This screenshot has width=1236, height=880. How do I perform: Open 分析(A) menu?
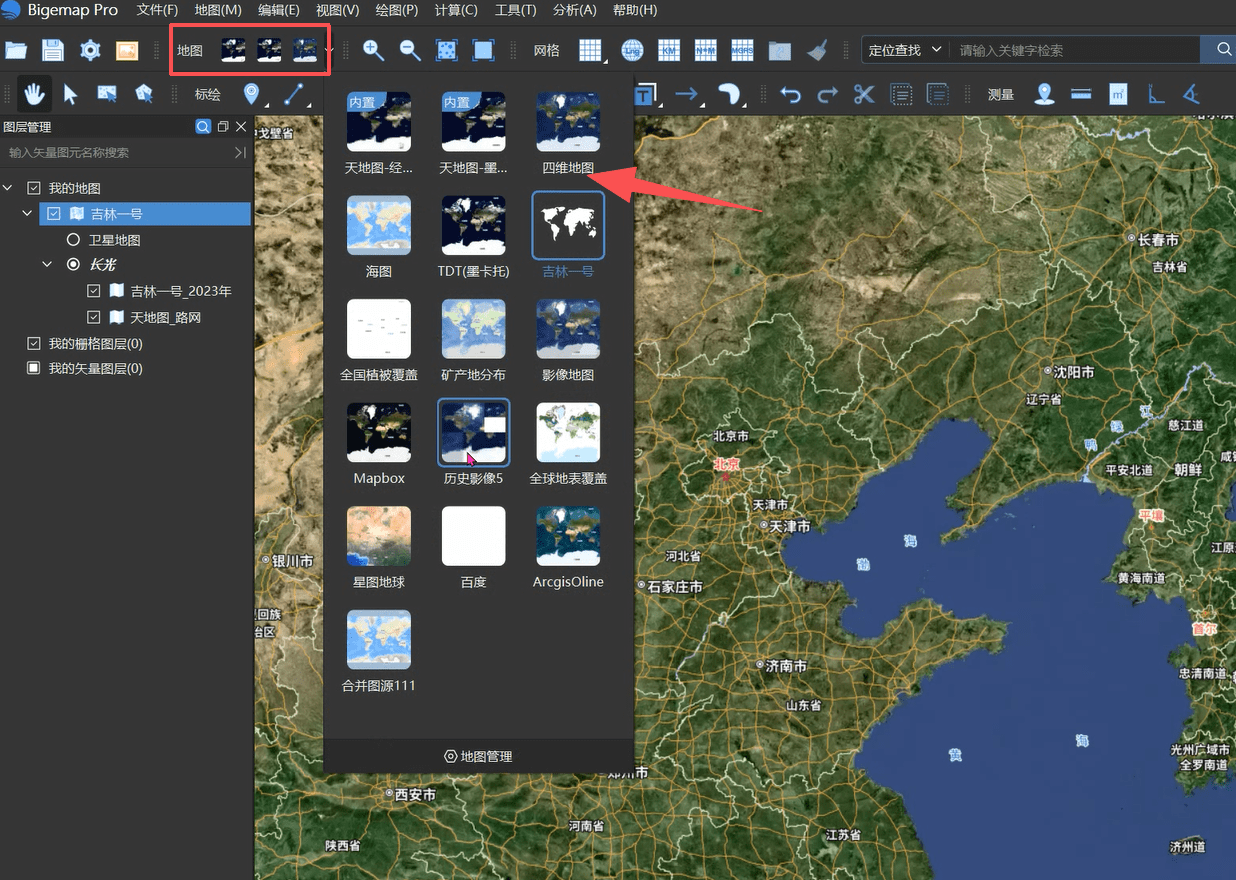pyautogui.click(x=574, y=10)
